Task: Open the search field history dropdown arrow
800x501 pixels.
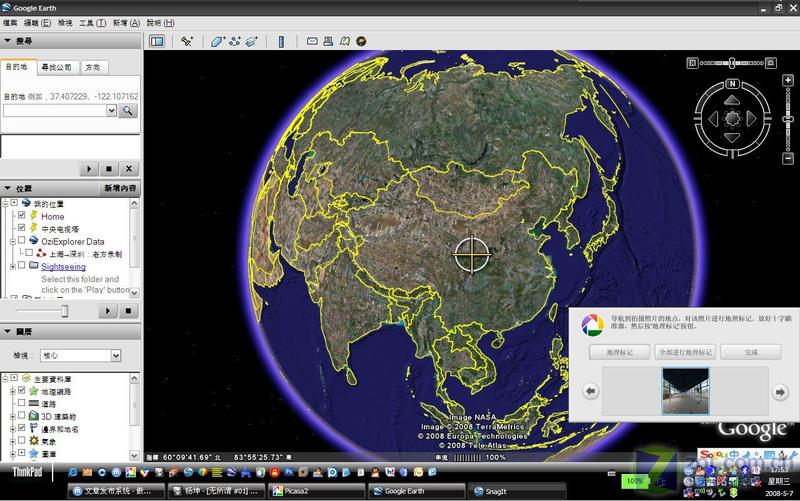Action: (x=112, y=110)
